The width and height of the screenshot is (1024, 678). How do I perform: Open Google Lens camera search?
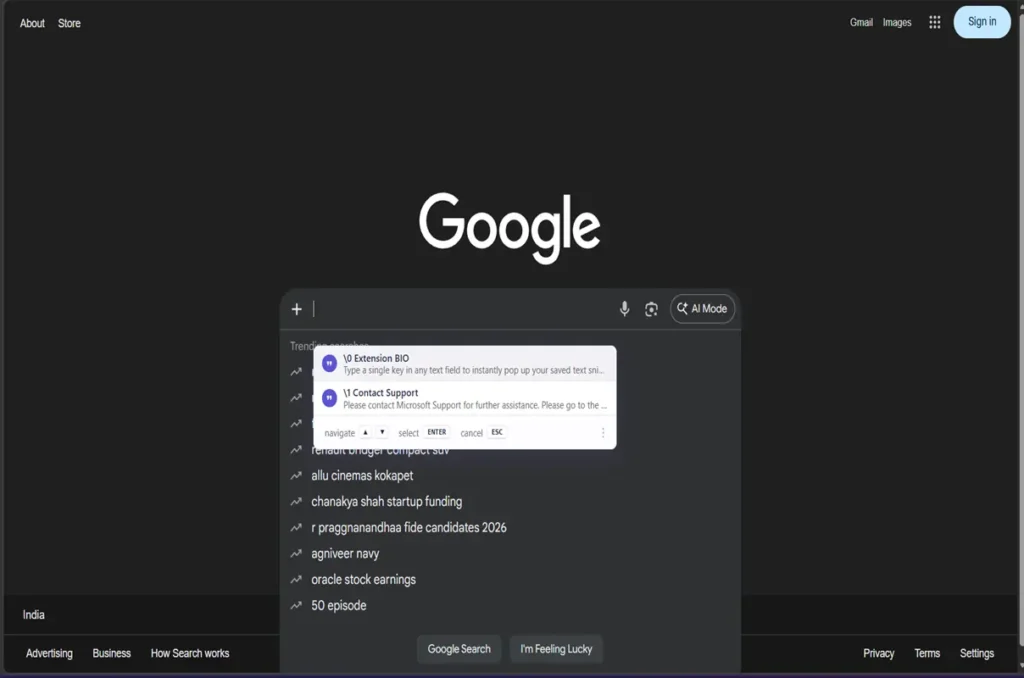point(651,308)
